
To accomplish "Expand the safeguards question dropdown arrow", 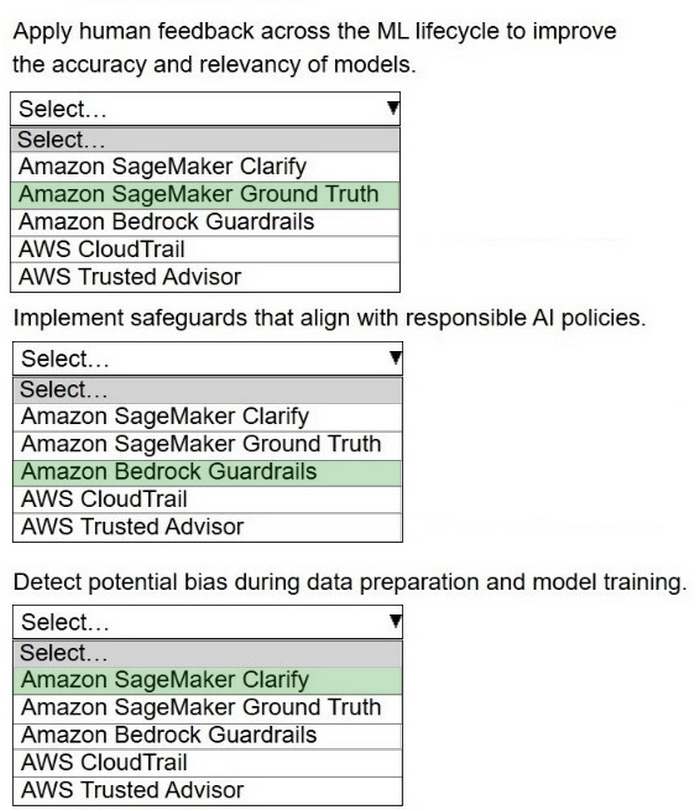I will (x=395, y=358).
